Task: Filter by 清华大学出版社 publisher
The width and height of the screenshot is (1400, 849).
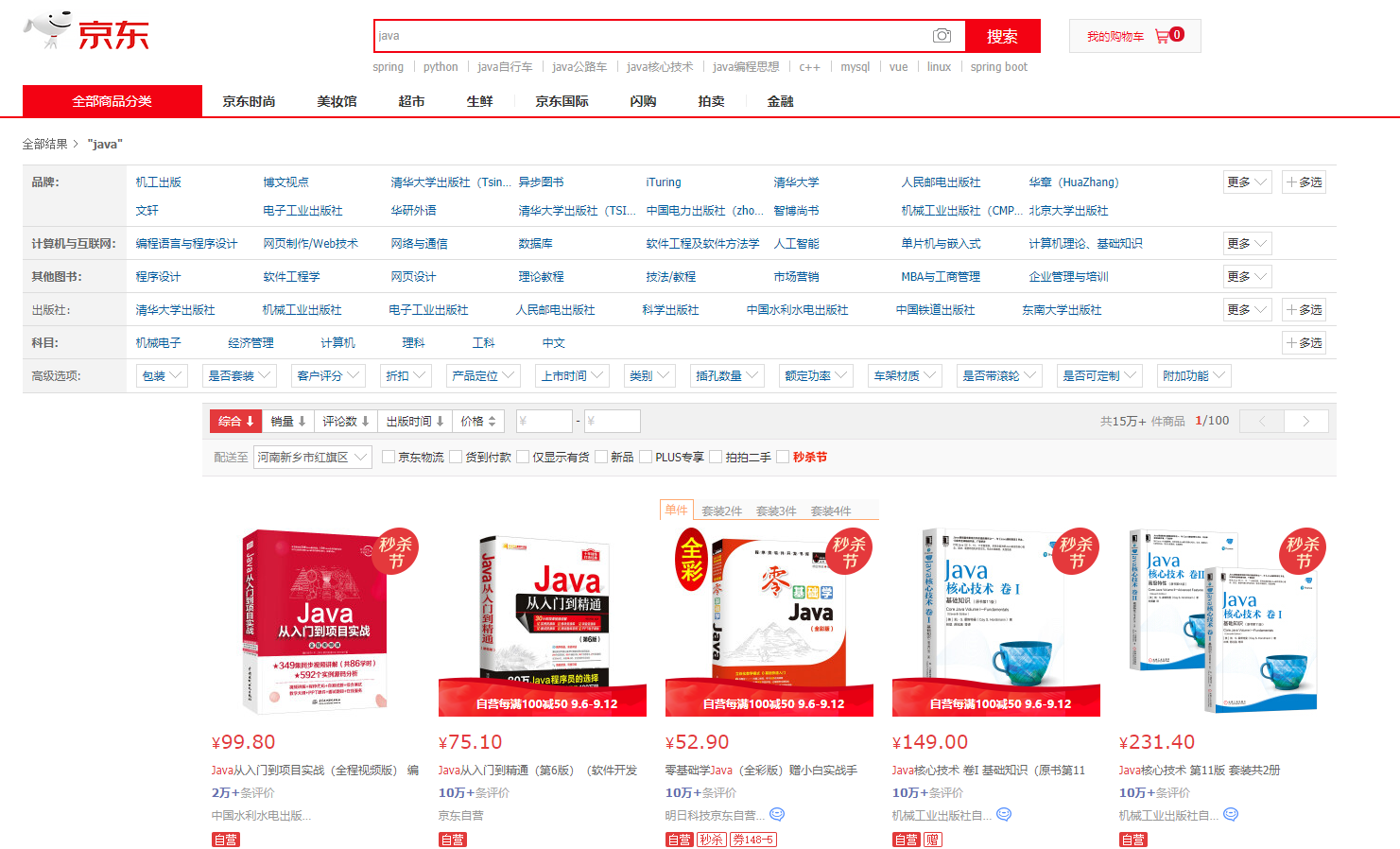Action: click(176, 310)
